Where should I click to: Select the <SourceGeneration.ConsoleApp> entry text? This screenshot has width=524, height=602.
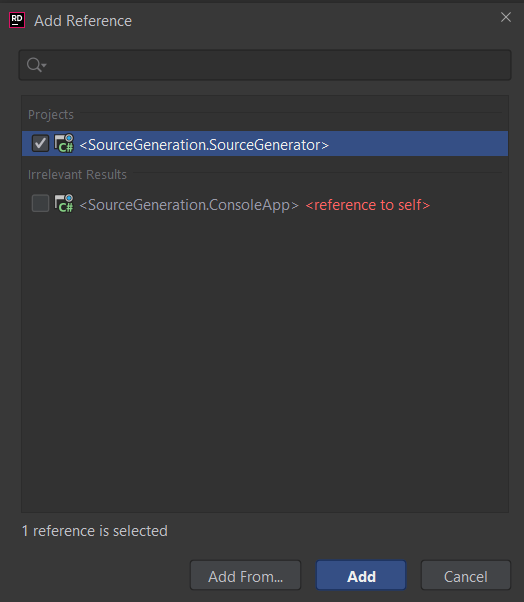[189, 205]
